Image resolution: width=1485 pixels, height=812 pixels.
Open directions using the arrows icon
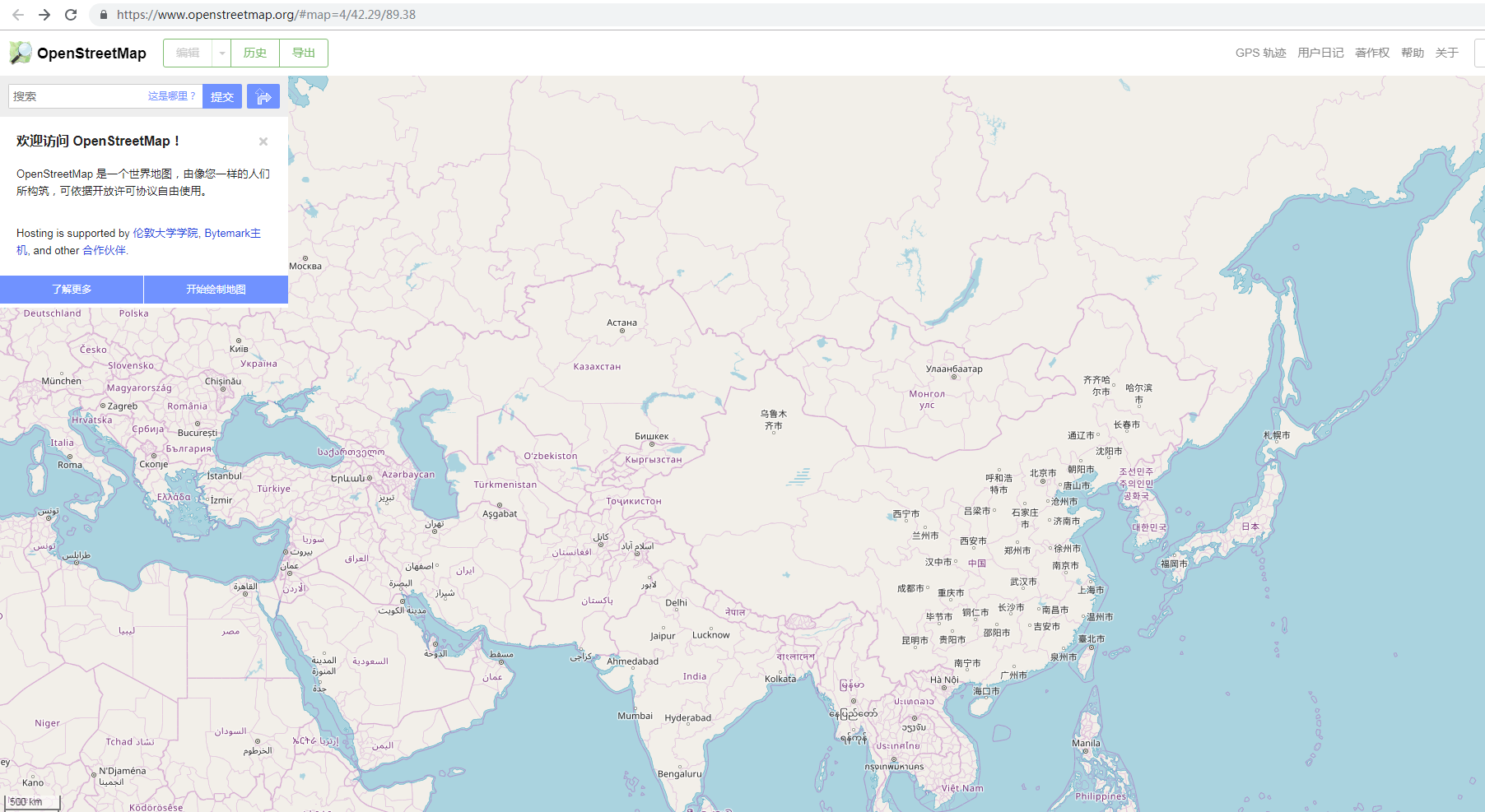[x=263, y=95]
